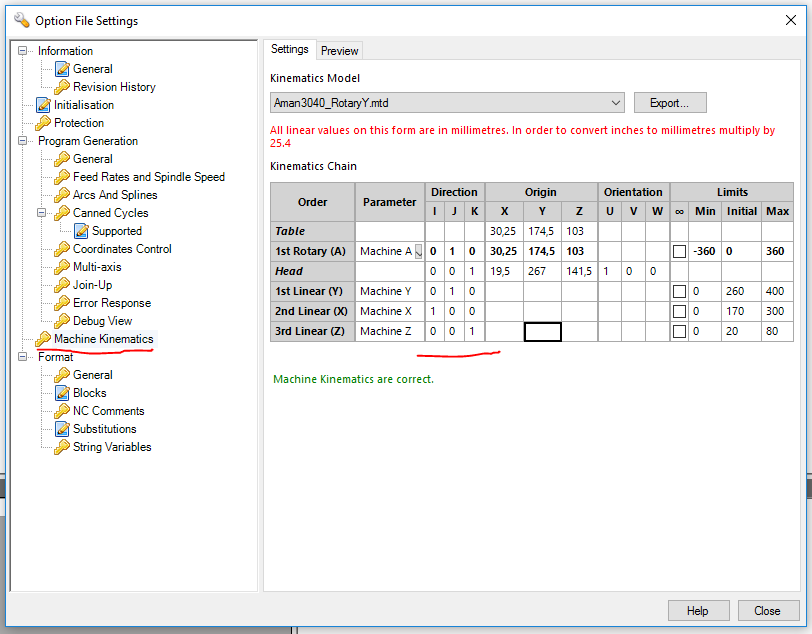Select the Settings tab
The height and width of the screenshot is (634, 812).
[290, 50]
